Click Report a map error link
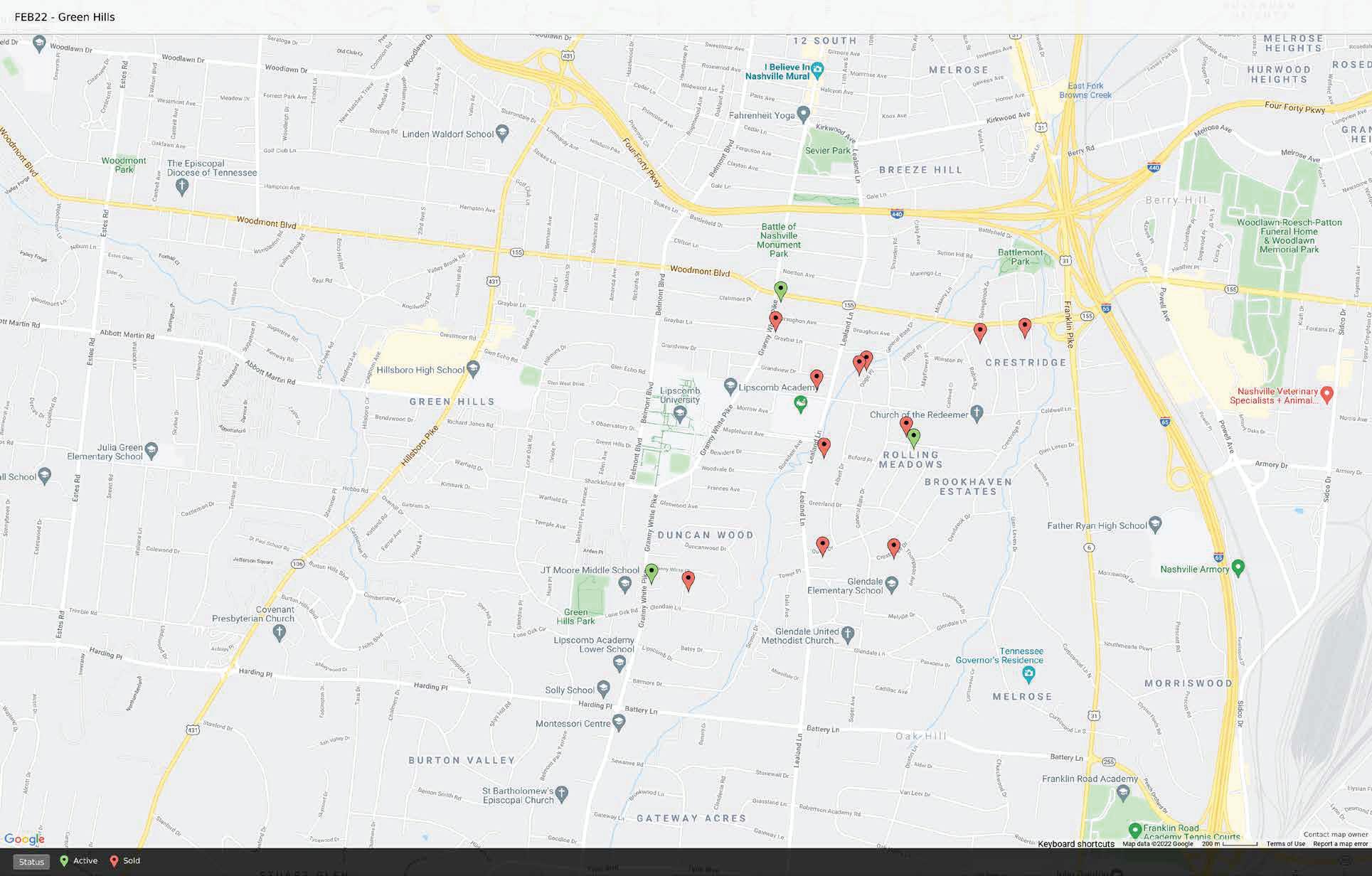This screenshot has width=1372, height=876. 1340,844
